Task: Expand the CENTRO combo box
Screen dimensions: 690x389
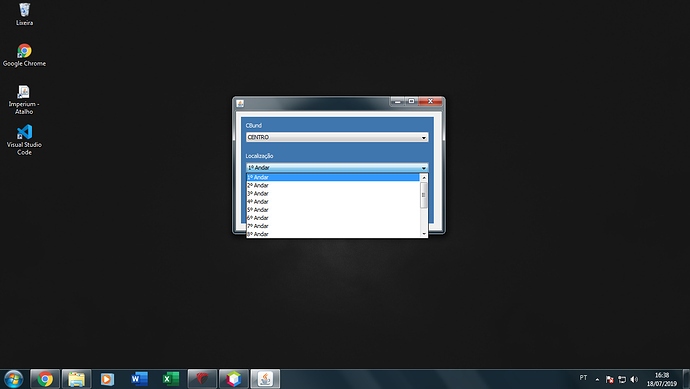Action: 337,137
